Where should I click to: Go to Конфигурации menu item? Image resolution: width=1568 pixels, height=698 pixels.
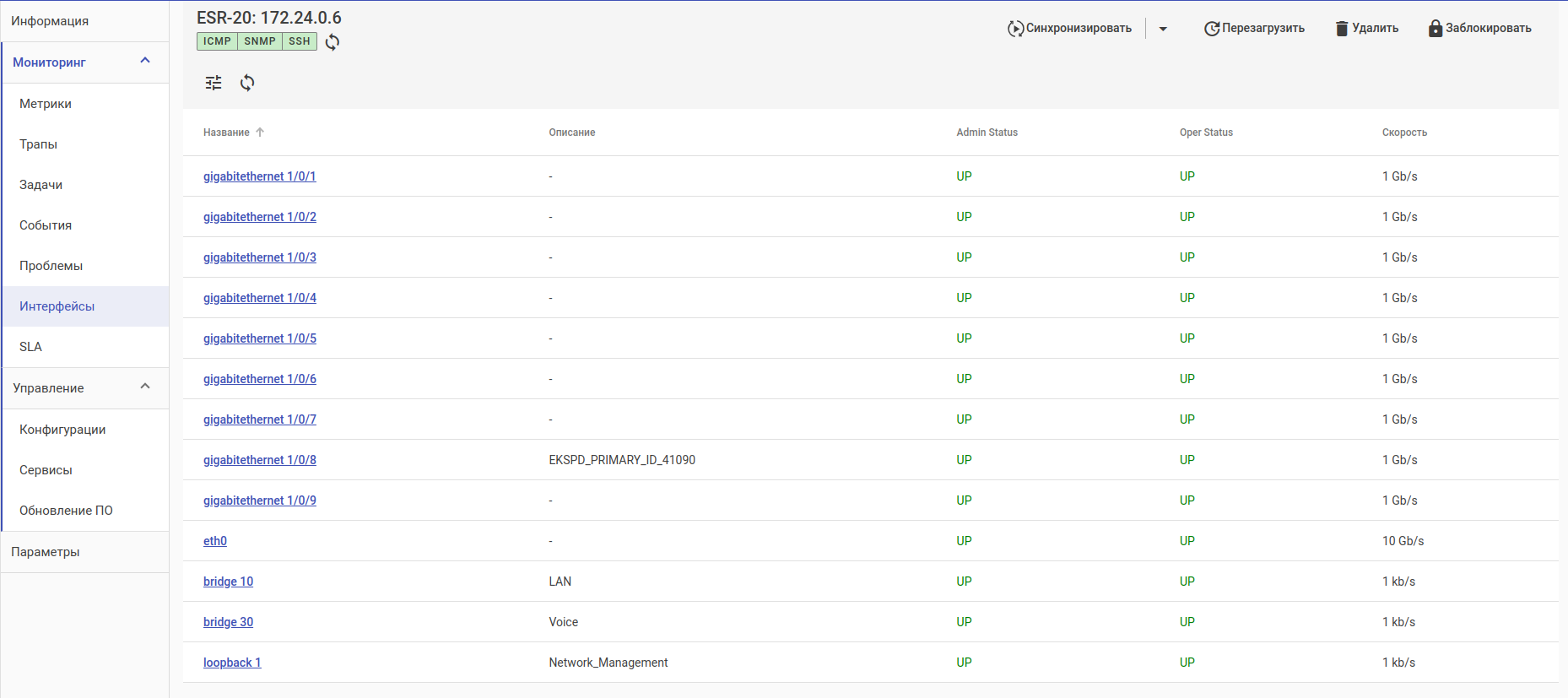[x=62, y=430]
